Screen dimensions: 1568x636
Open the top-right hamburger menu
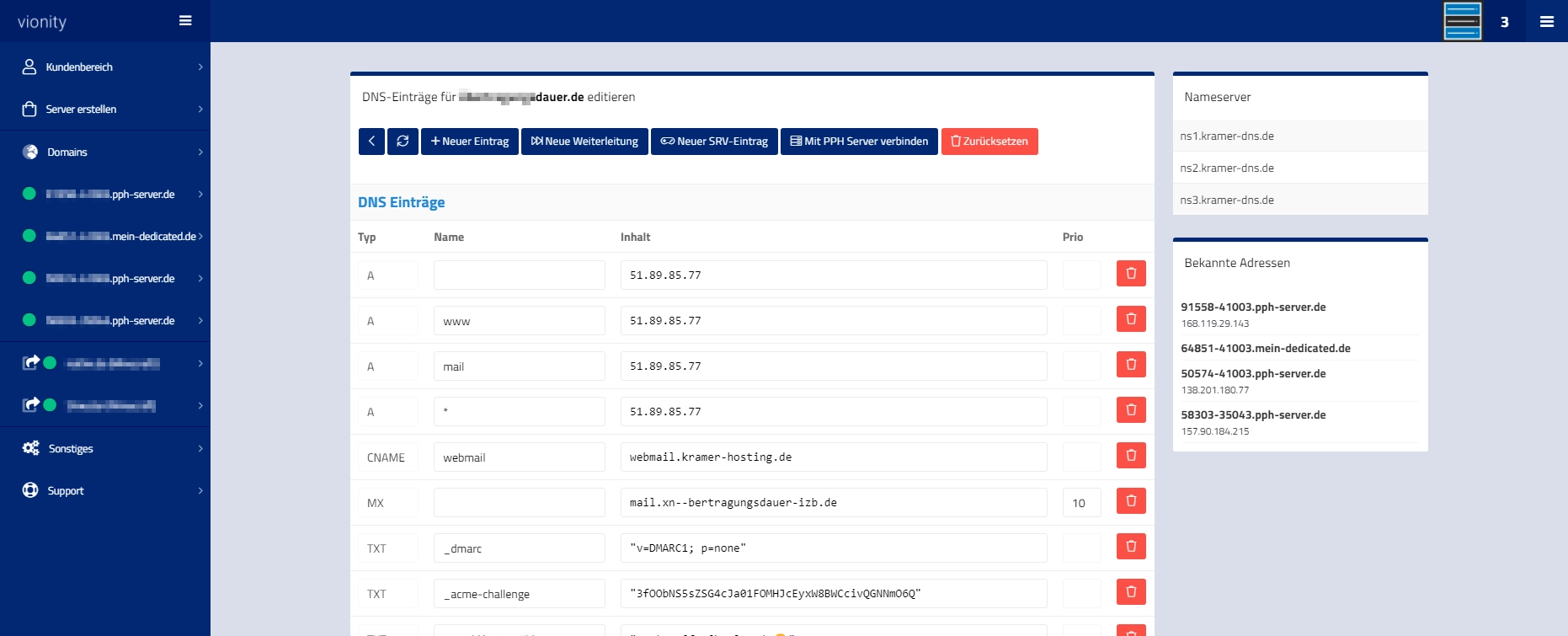pyautogui.click(x=1547, y=22)
